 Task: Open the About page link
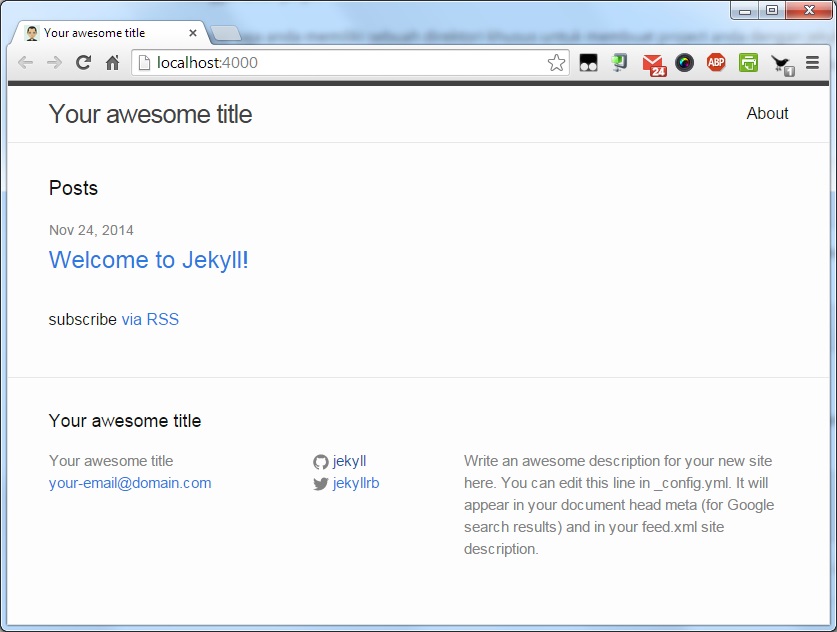767,114
